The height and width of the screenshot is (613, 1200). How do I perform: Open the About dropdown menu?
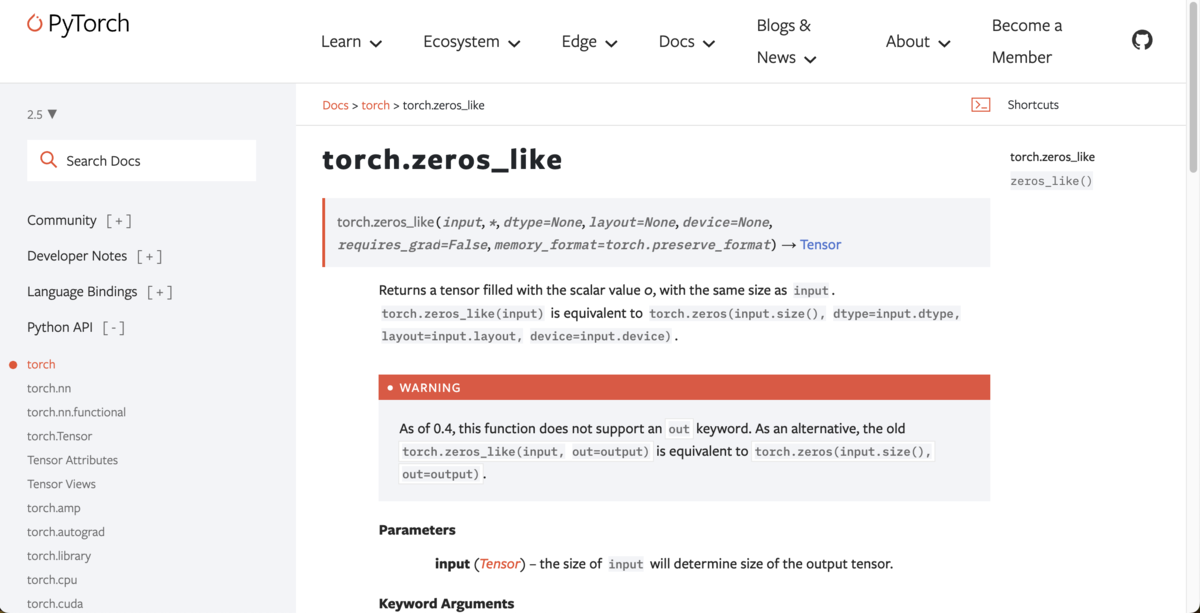click(917, 41)
